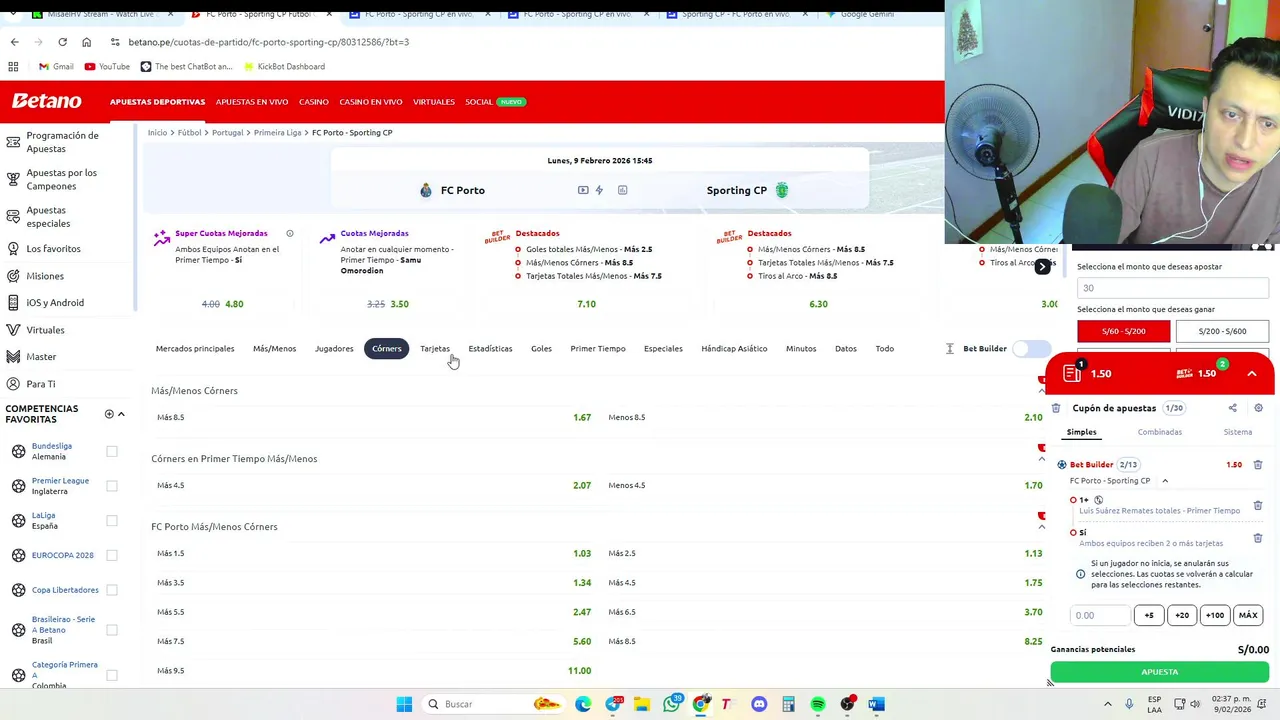Viewport: 1280px width, 720px height.
Task: Delete the Luis Suárez Remates totales selection
Action: 1258,505
